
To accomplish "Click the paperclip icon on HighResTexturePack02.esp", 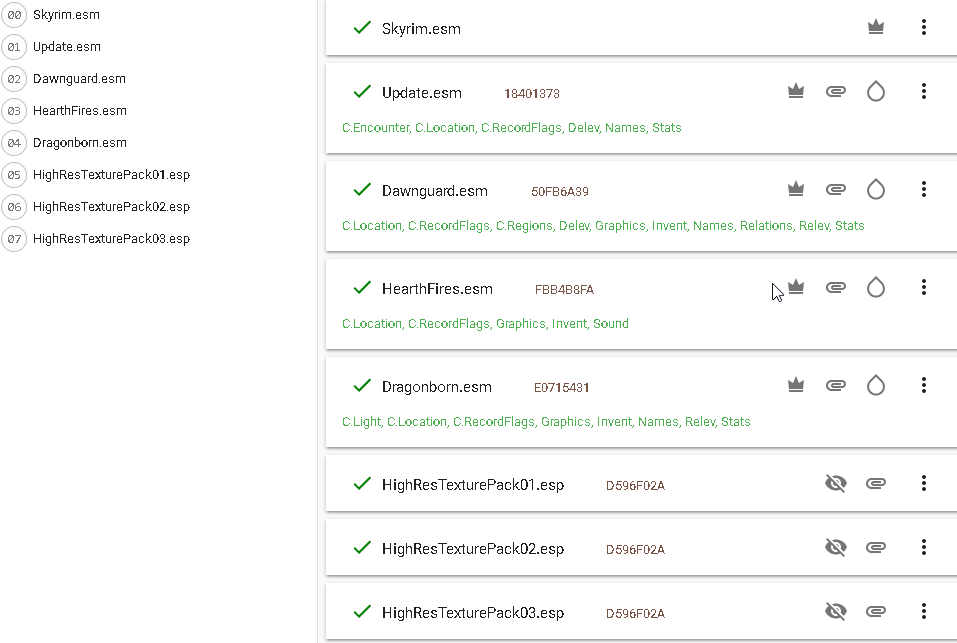I will tap(876, 547).
